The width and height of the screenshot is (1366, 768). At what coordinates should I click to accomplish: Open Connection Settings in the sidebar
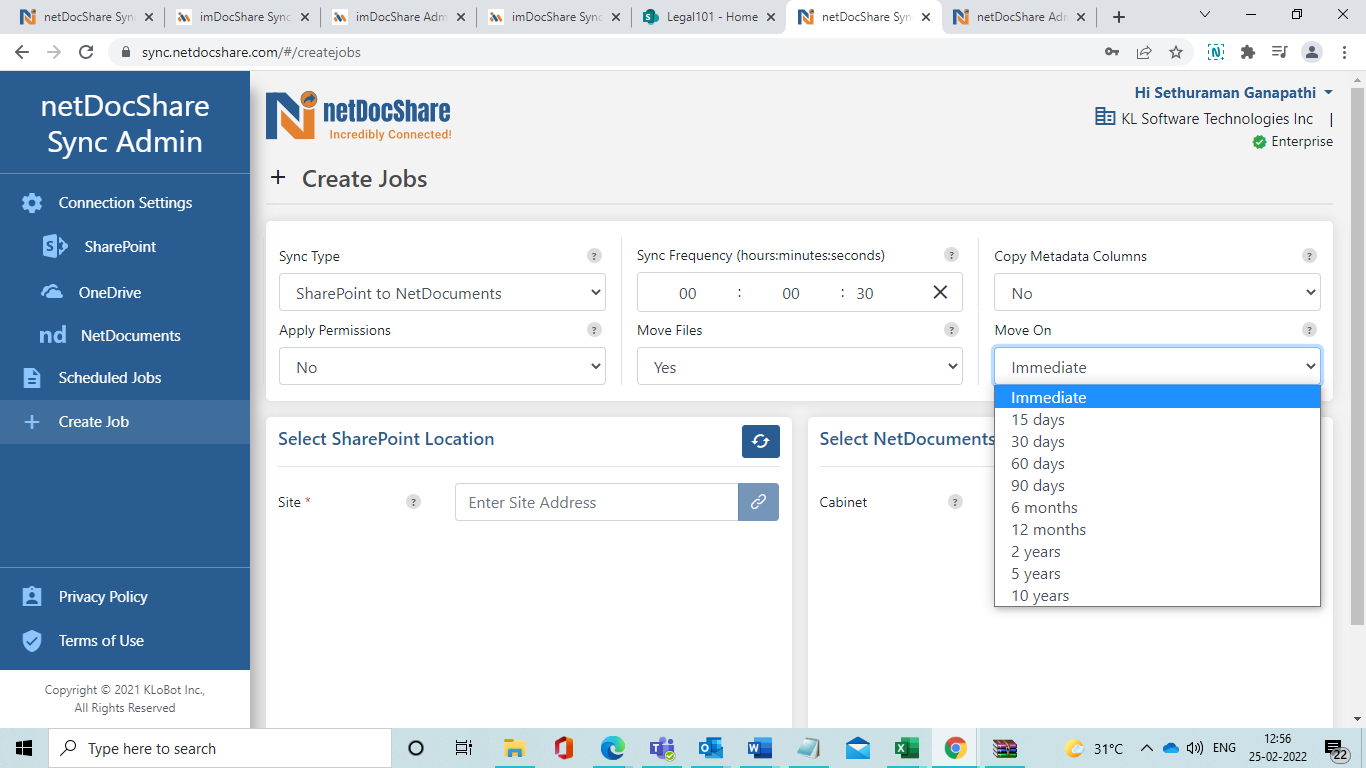click(x=125, y=203)
